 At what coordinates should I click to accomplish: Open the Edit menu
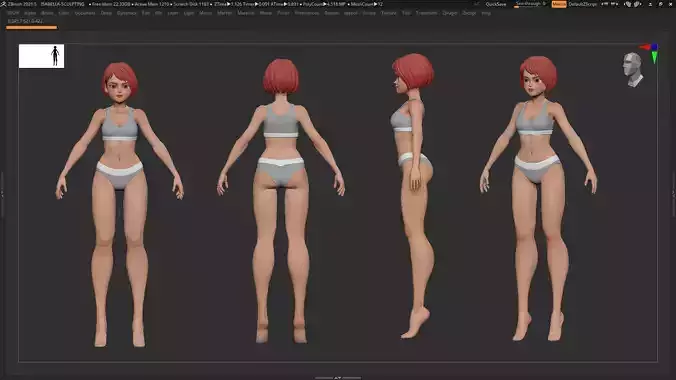[x=146, y=13]
